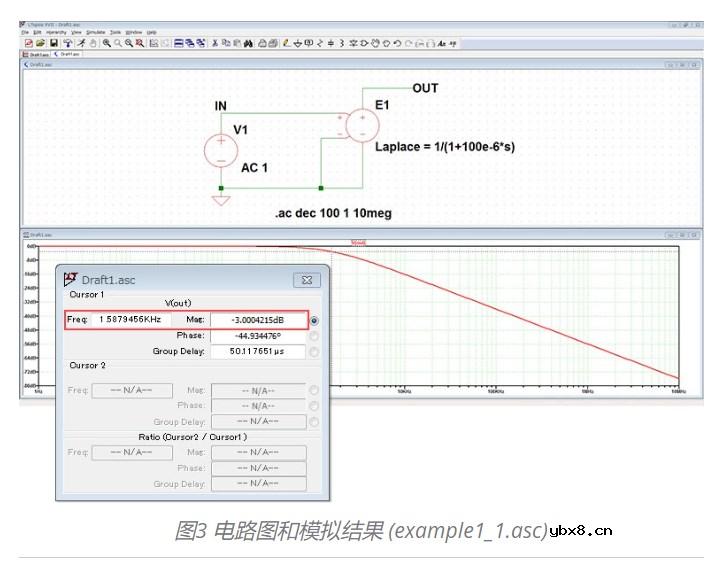Screen dimensions: 728x561
Task: Run the simulation with the running-man icon
Action: [81, 43]
